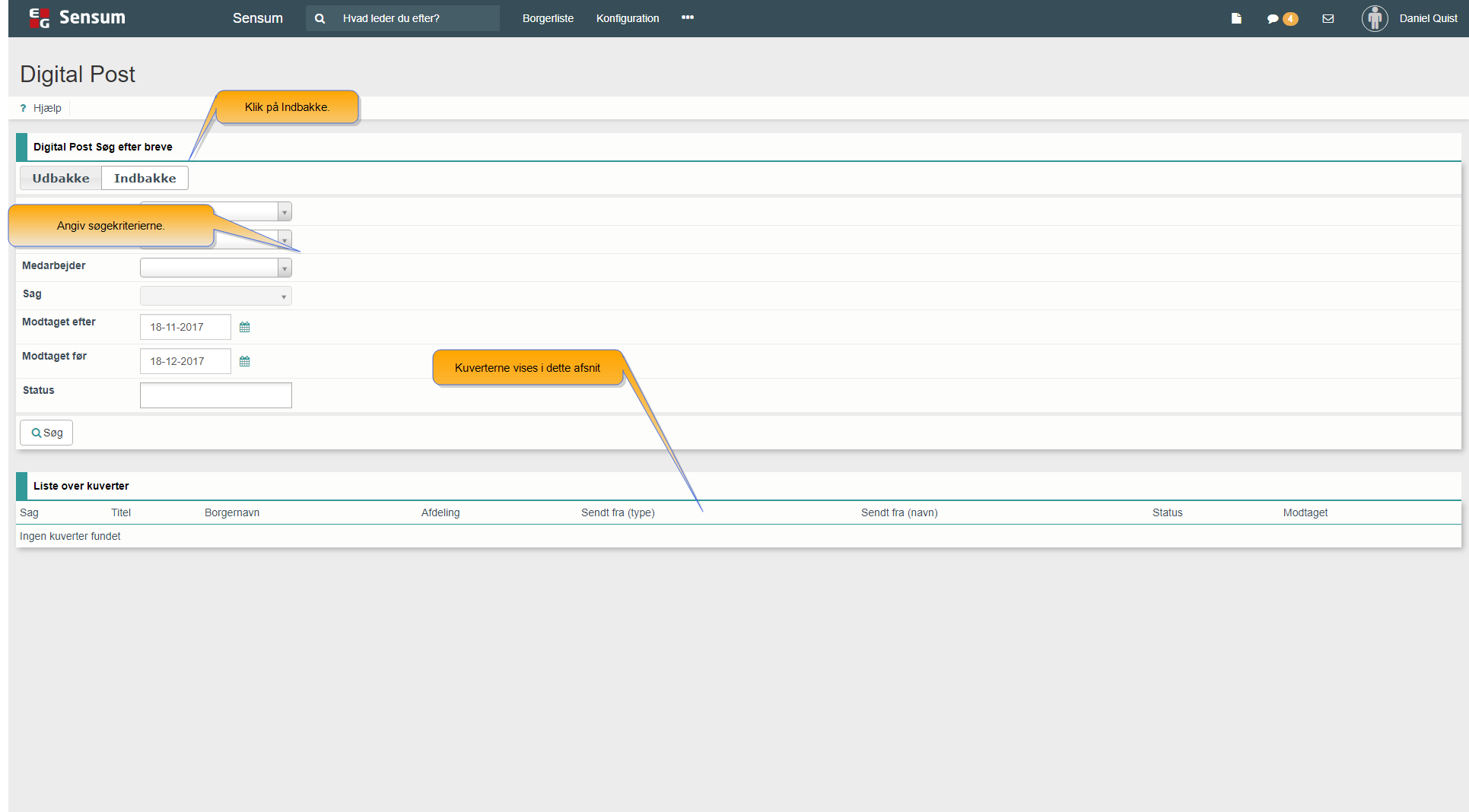The width and height of the screenshot is (1469, 812).
Task: Click the Sensum logo icon
Action: [x=40, y=18]
